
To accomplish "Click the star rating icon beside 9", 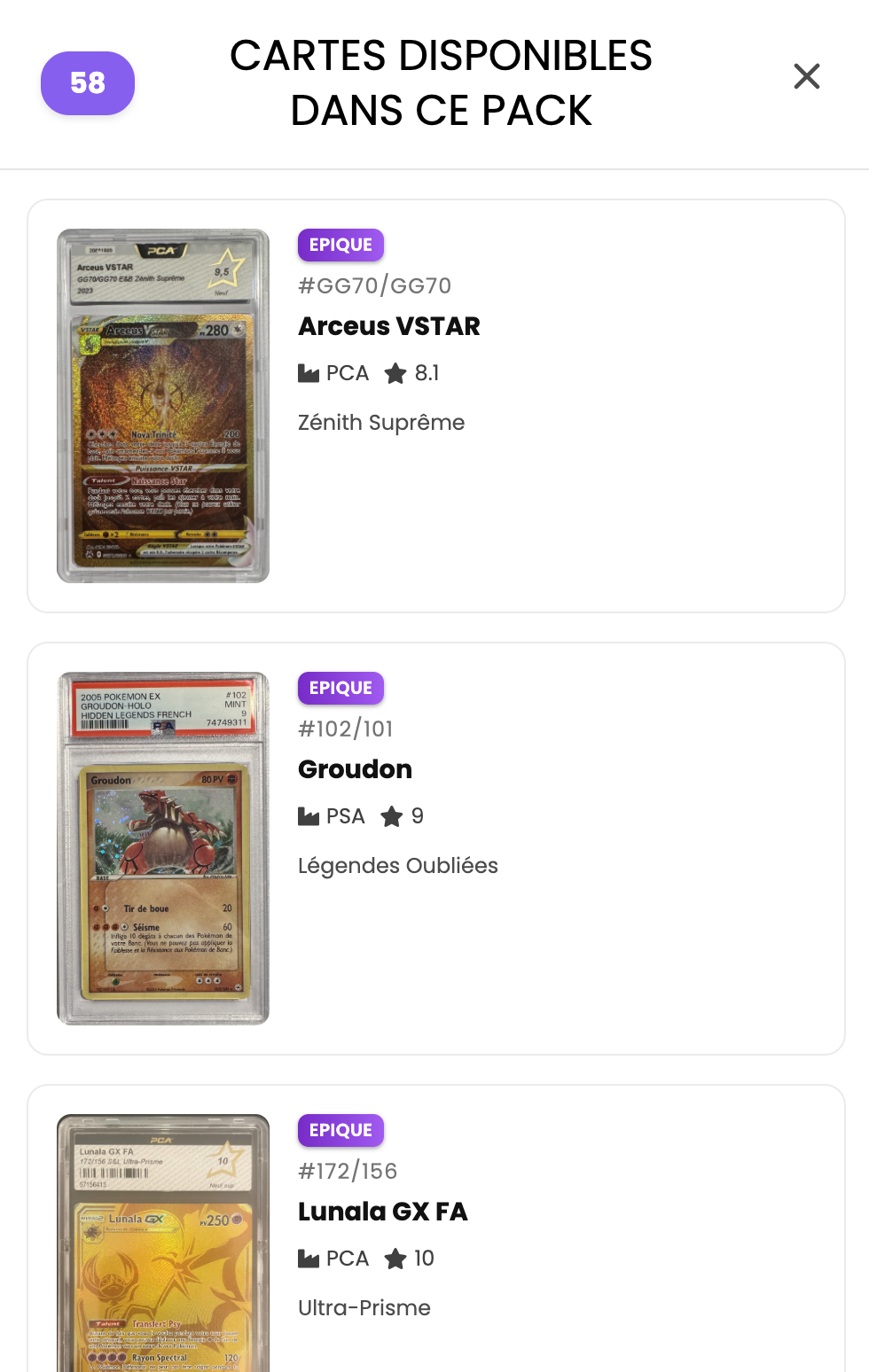I will (392, 816).
